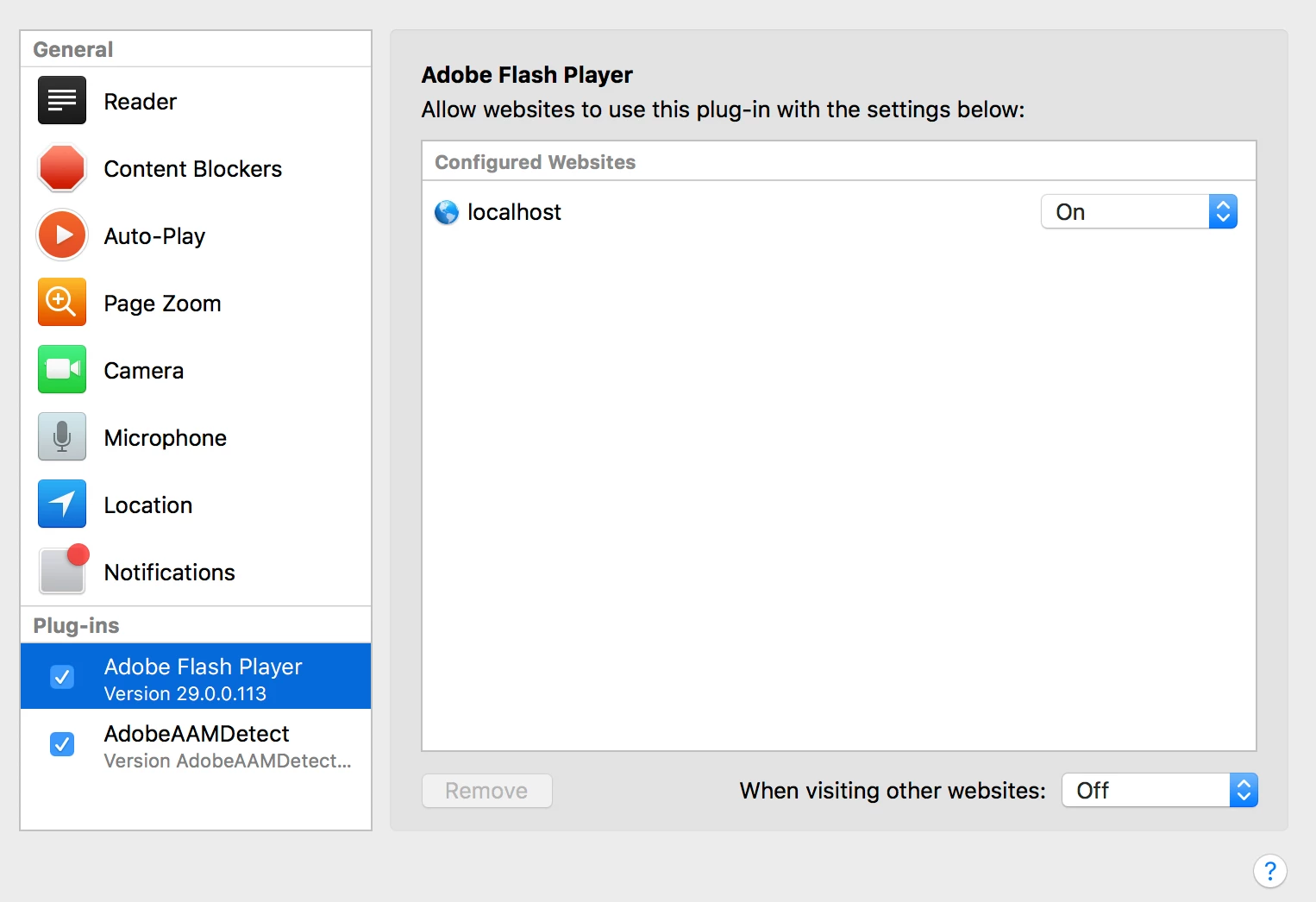Viewport: 1316px width, 902px height.
Task: Open Page Zoom magnifier icon
Action: (x=62, y=302)
